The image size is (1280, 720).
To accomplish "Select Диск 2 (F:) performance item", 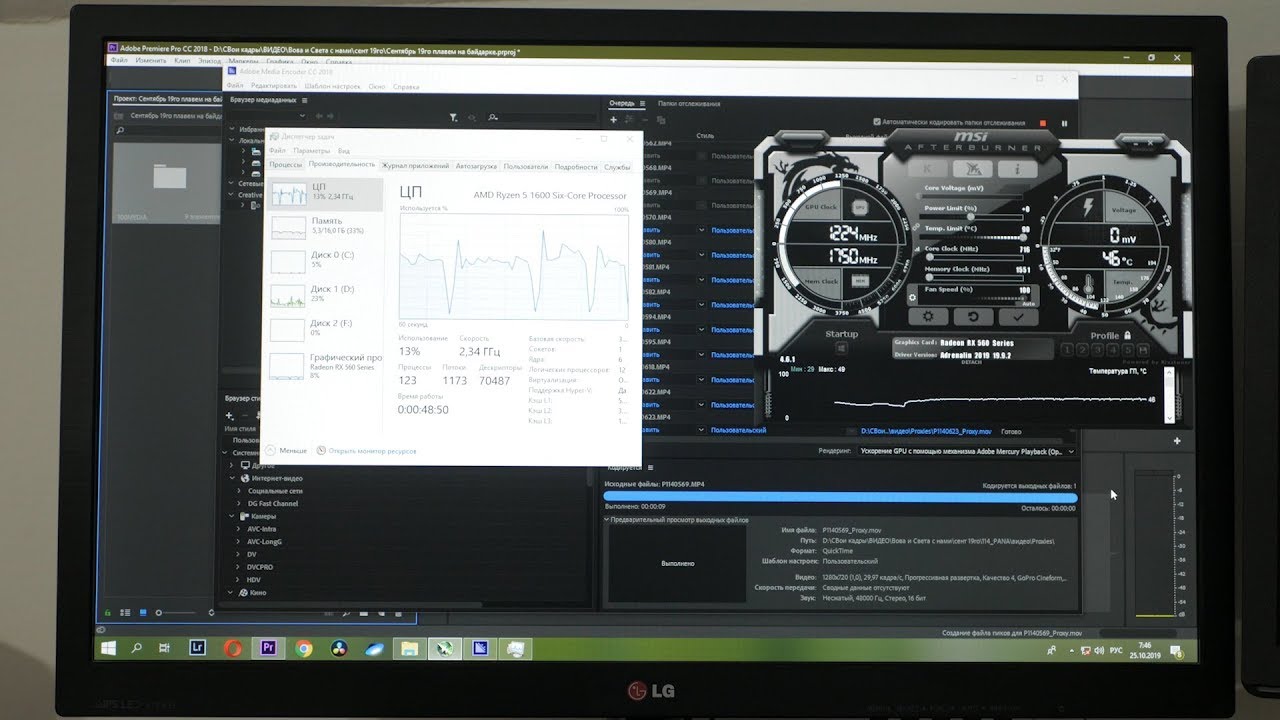I will coord(325,329).
